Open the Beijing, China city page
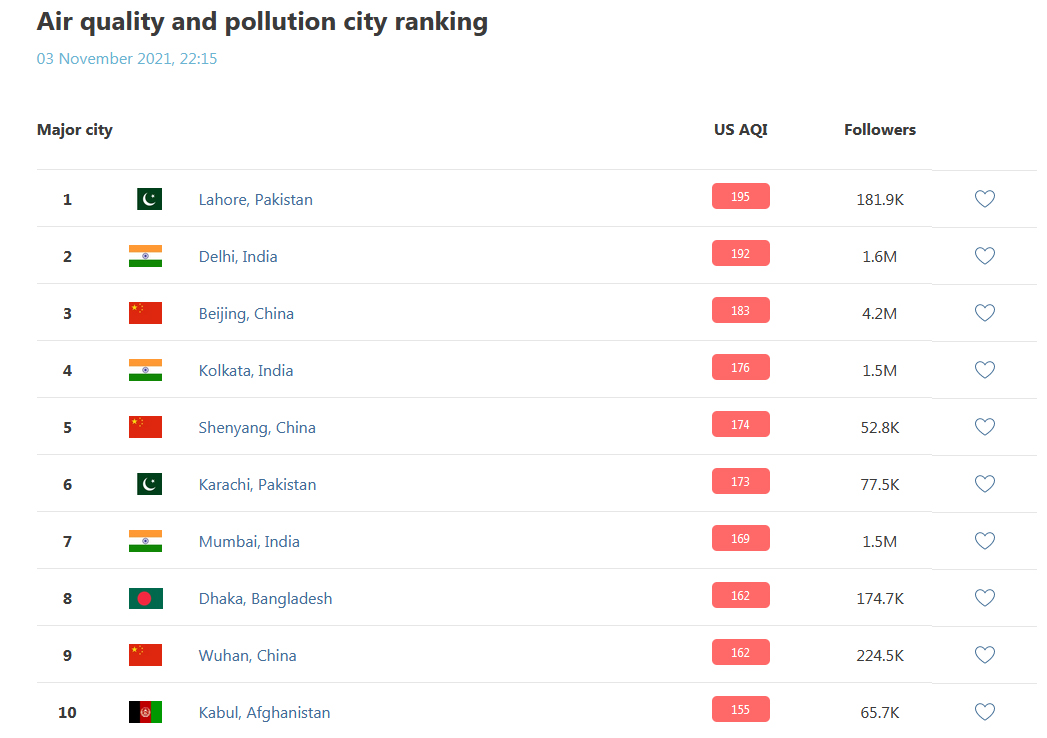1047x738 pixels. 246,314
